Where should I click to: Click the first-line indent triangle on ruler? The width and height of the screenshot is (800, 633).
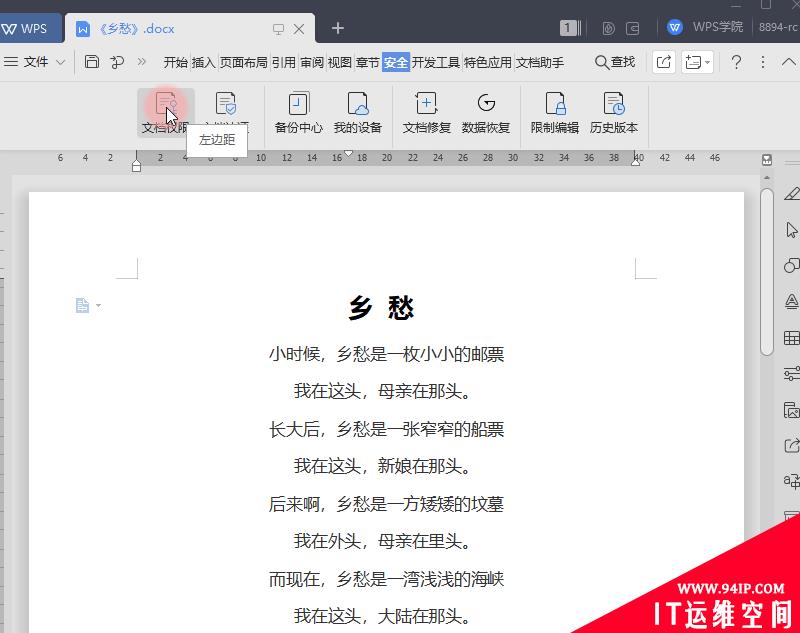tap(348, 153)
